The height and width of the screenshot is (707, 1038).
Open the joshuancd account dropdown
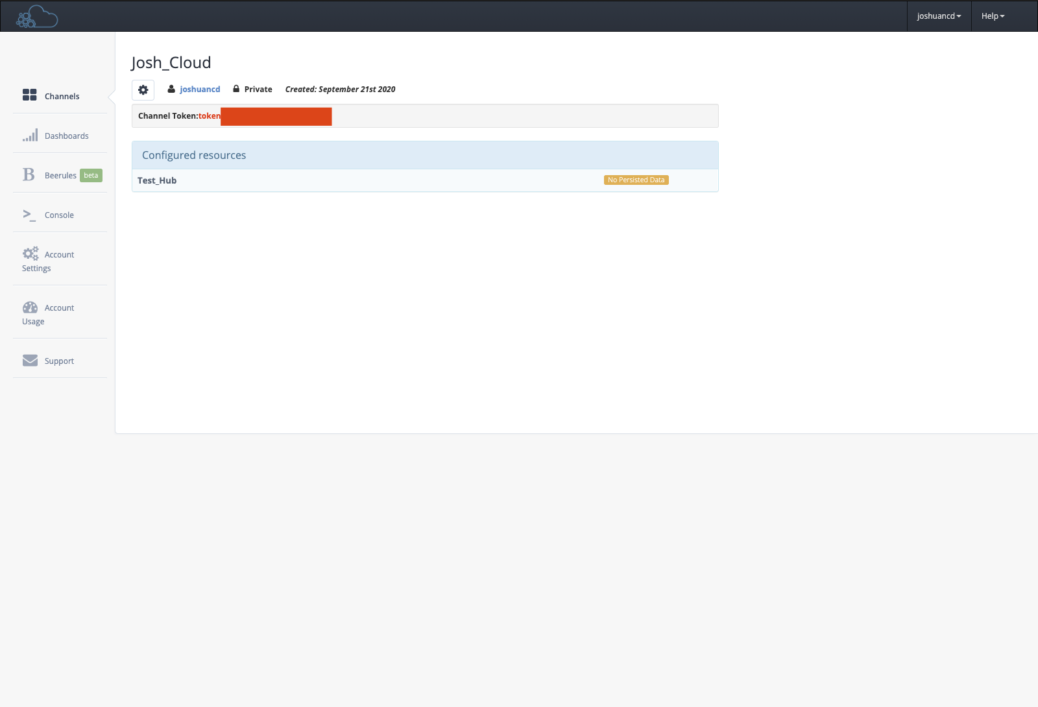tap(938, 16)
